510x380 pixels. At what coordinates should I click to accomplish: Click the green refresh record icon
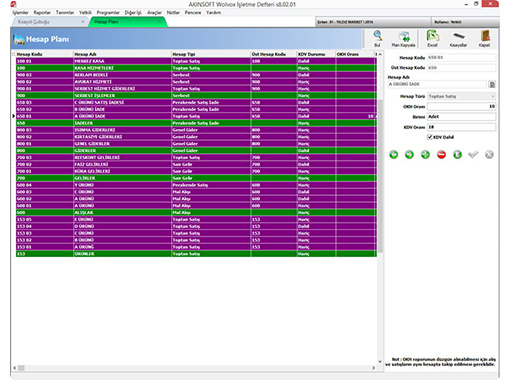[x=457, y=155]
